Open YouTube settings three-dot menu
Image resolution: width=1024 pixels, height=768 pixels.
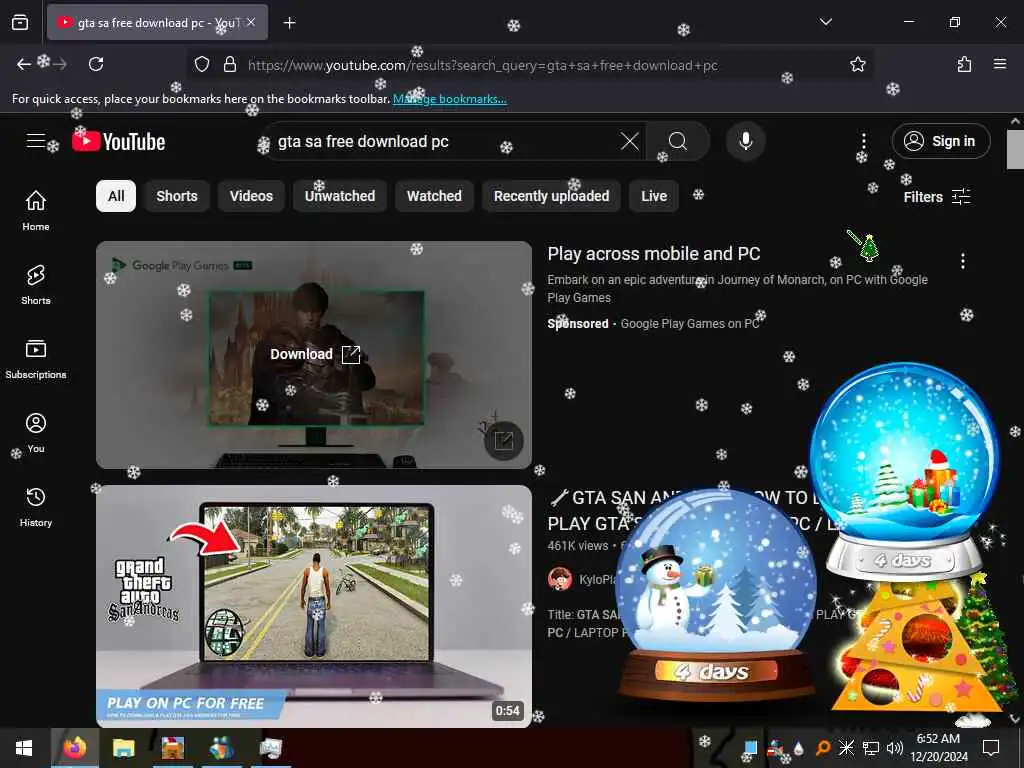[x=863, y=141]
